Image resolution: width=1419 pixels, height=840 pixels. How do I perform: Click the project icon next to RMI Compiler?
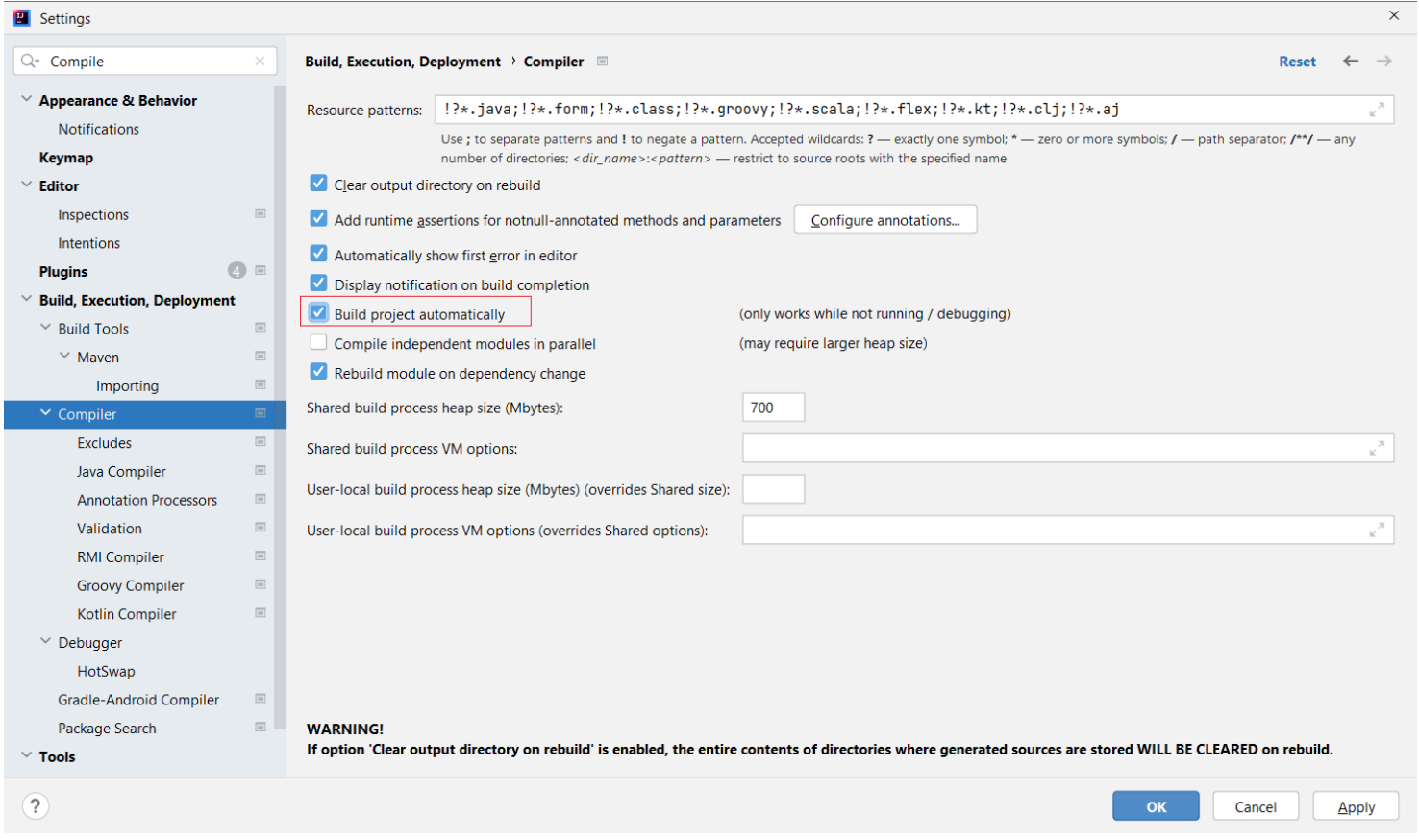(x=261, y=556)
